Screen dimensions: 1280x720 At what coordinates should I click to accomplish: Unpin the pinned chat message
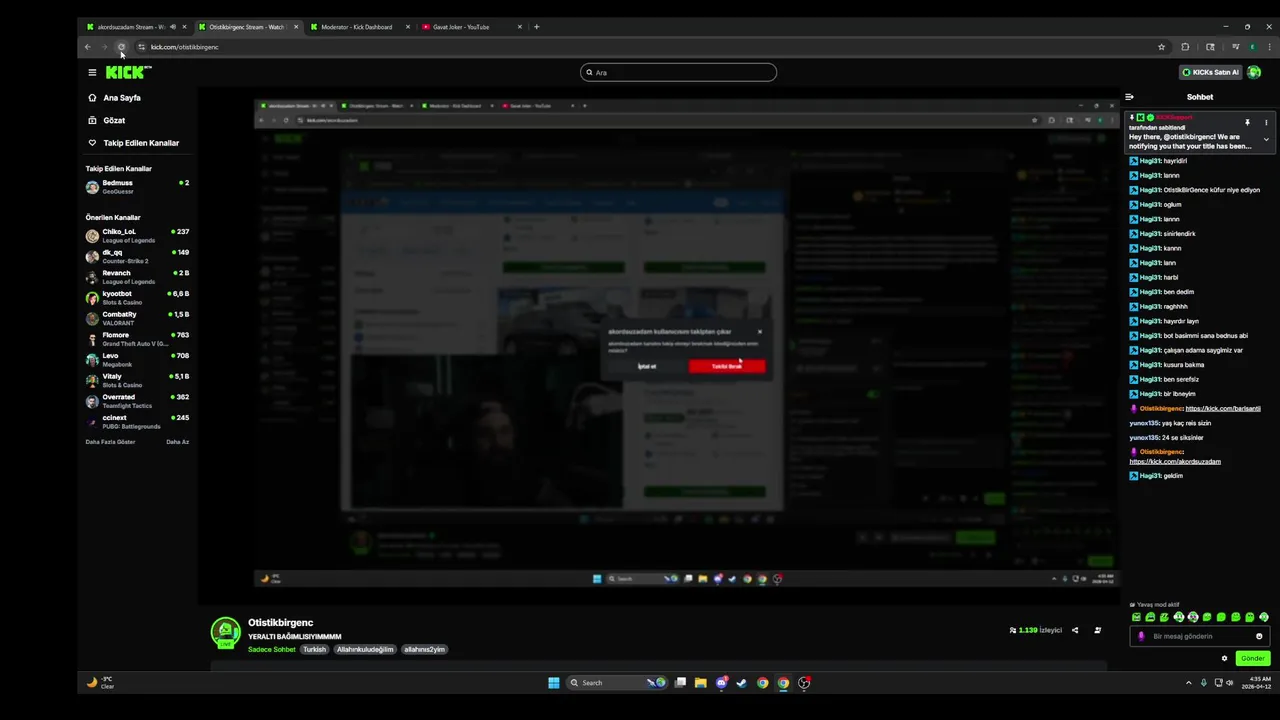[1247, 122]
